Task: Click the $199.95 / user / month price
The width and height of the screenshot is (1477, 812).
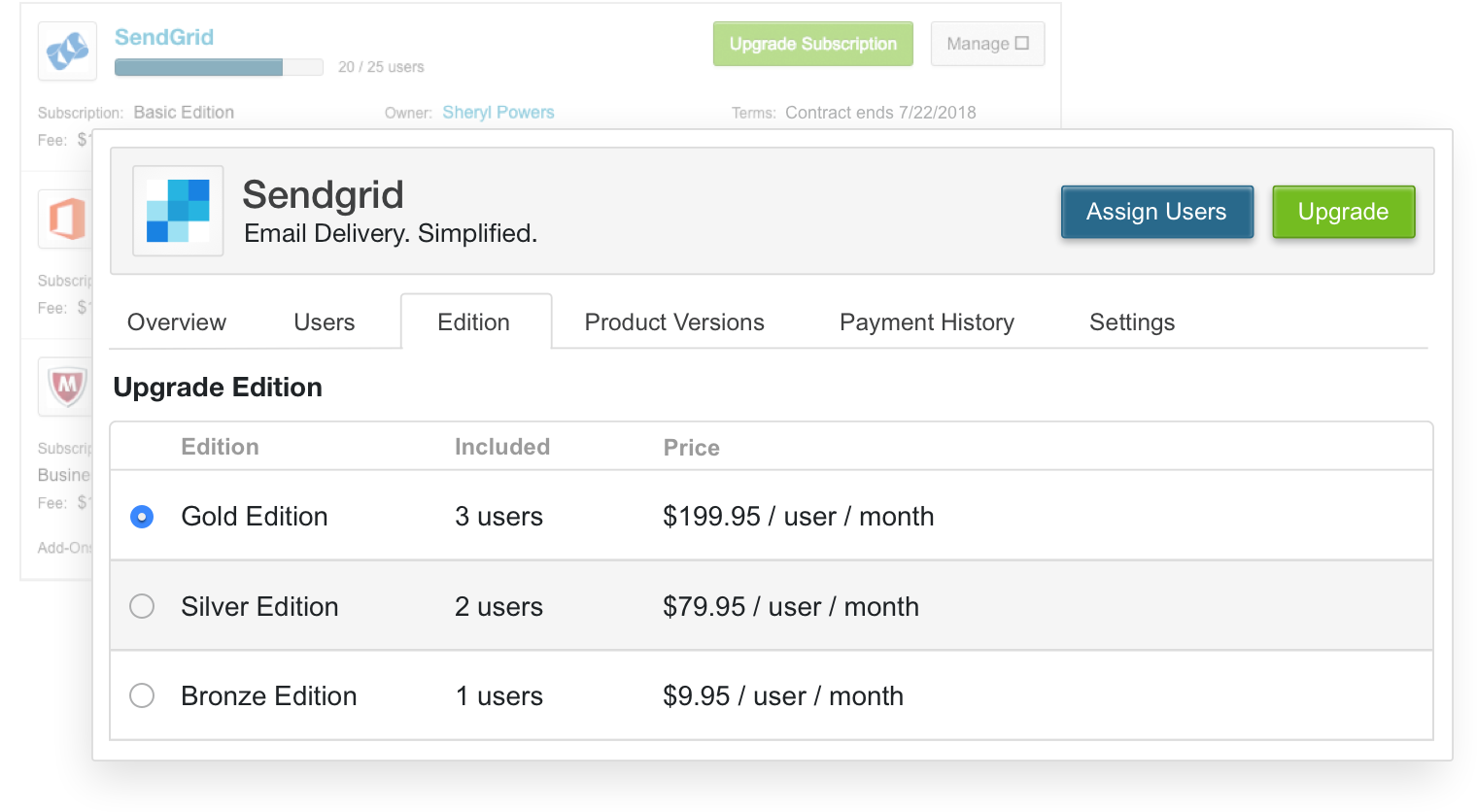Action: click(x=798, y=517)
